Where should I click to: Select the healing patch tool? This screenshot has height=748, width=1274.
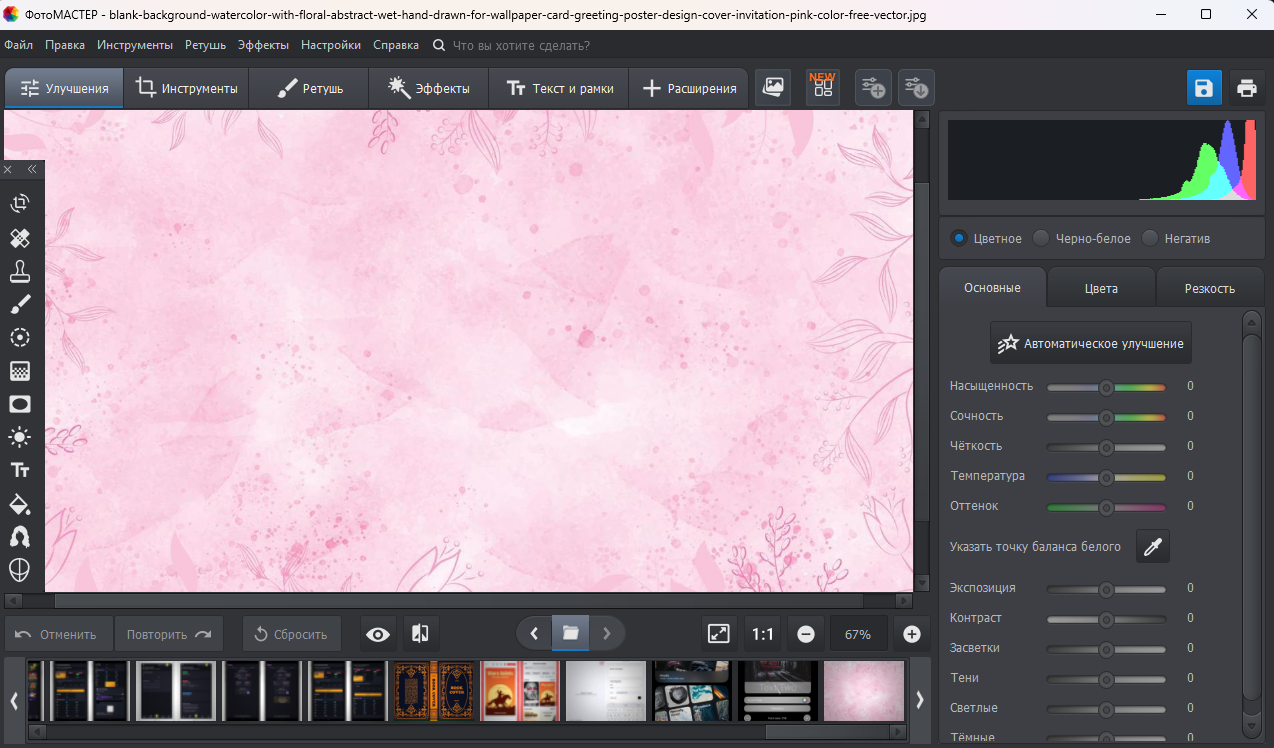[20, 238]
